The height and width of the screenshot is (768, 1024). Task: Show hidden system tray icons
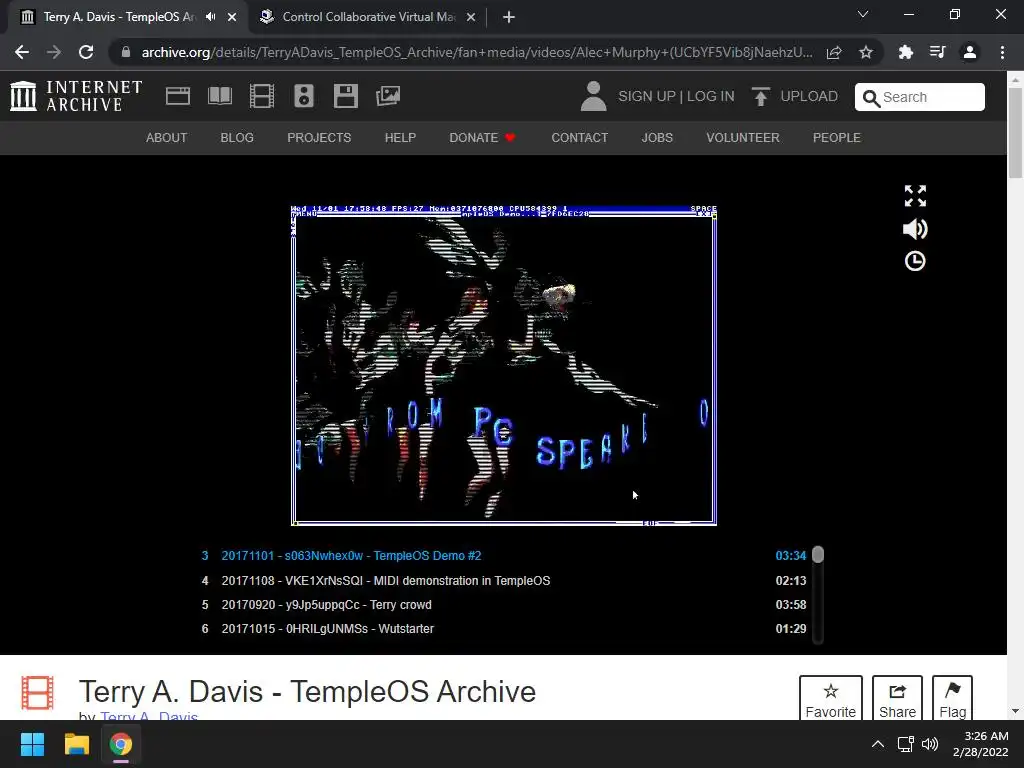tap(878, 744)
